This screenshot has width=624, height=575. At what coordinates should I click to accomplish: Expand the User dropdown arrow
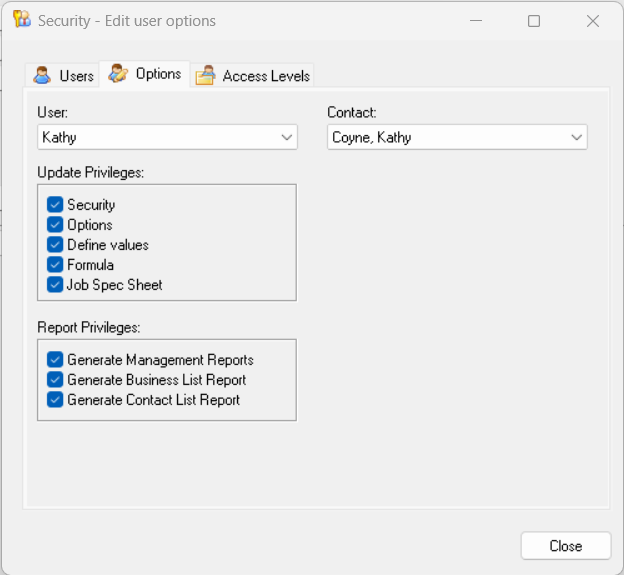click(287, 137)
